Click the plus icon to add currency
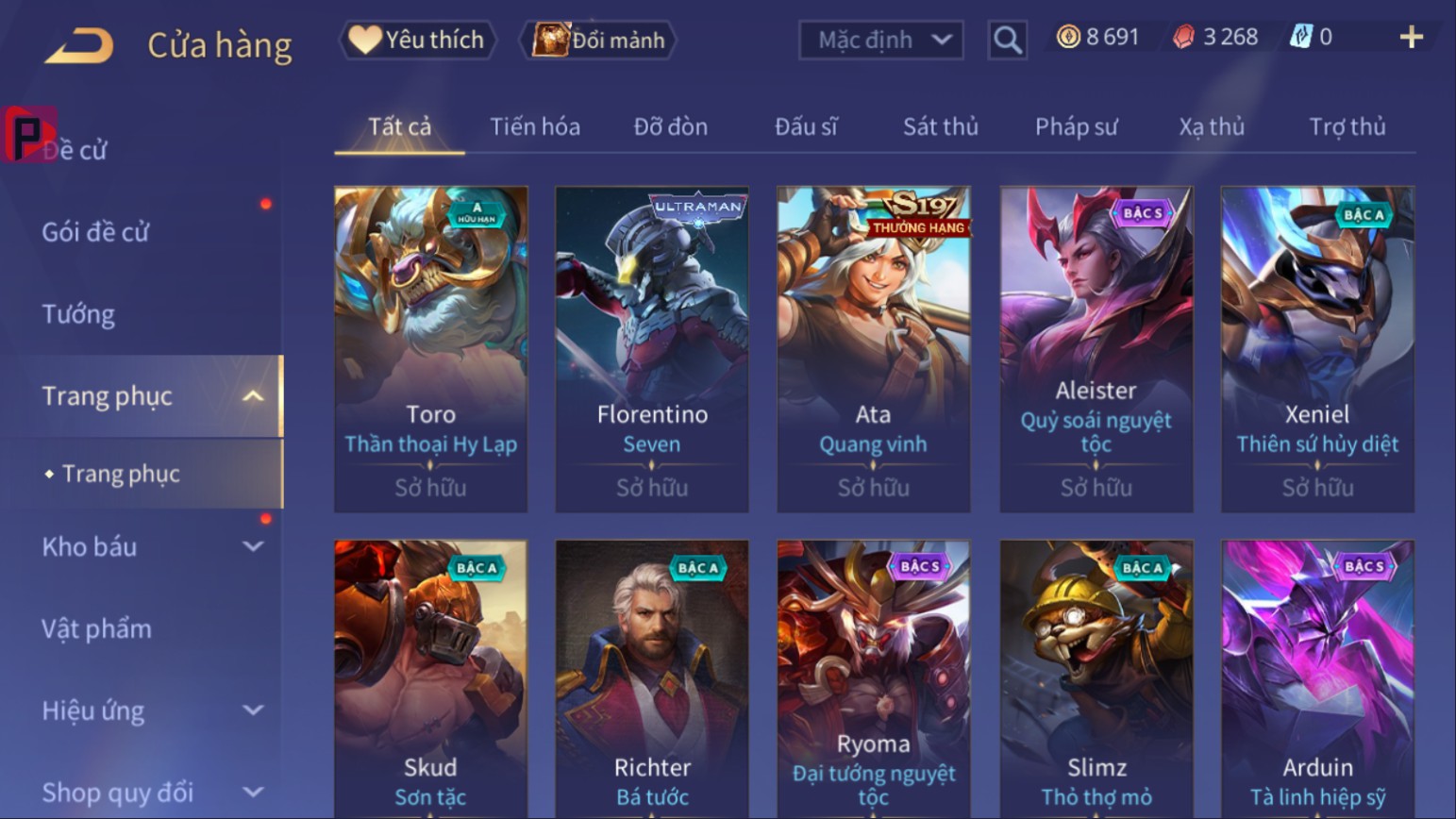This screenshot has width=1456, height=819. (x=1411, y=37)
